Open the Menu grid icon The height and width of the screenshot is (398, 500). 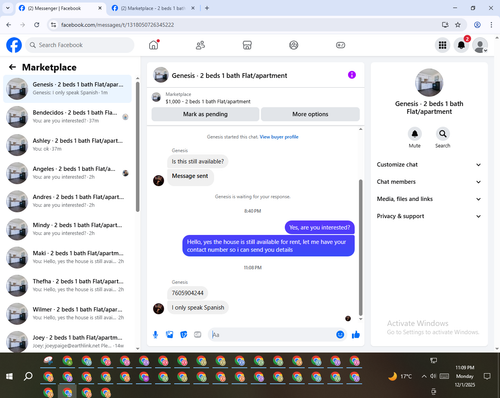pyautogui.click(x=442, y=45)
